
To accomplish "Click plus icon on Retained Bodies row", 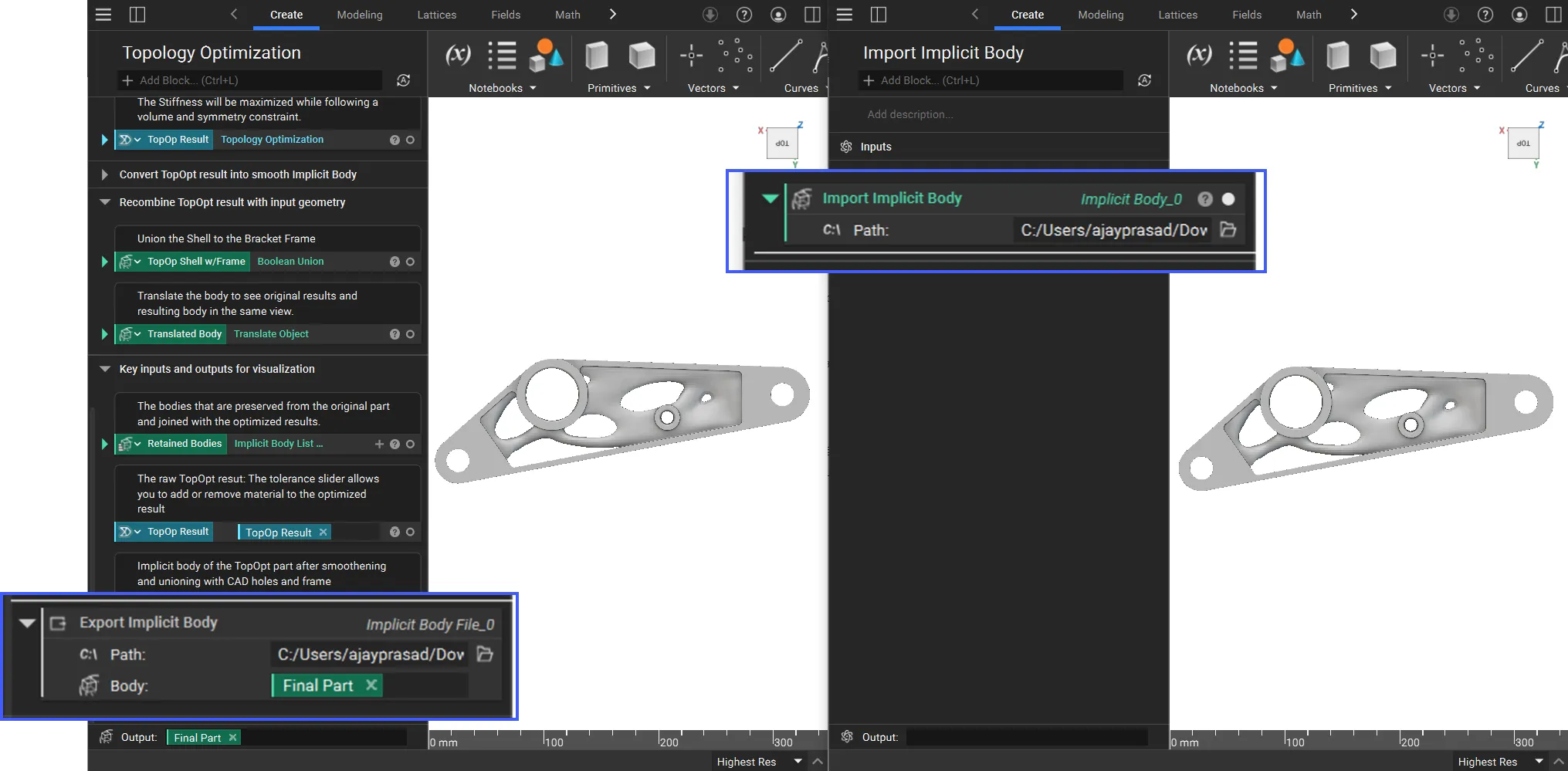I will coord(379,444).
